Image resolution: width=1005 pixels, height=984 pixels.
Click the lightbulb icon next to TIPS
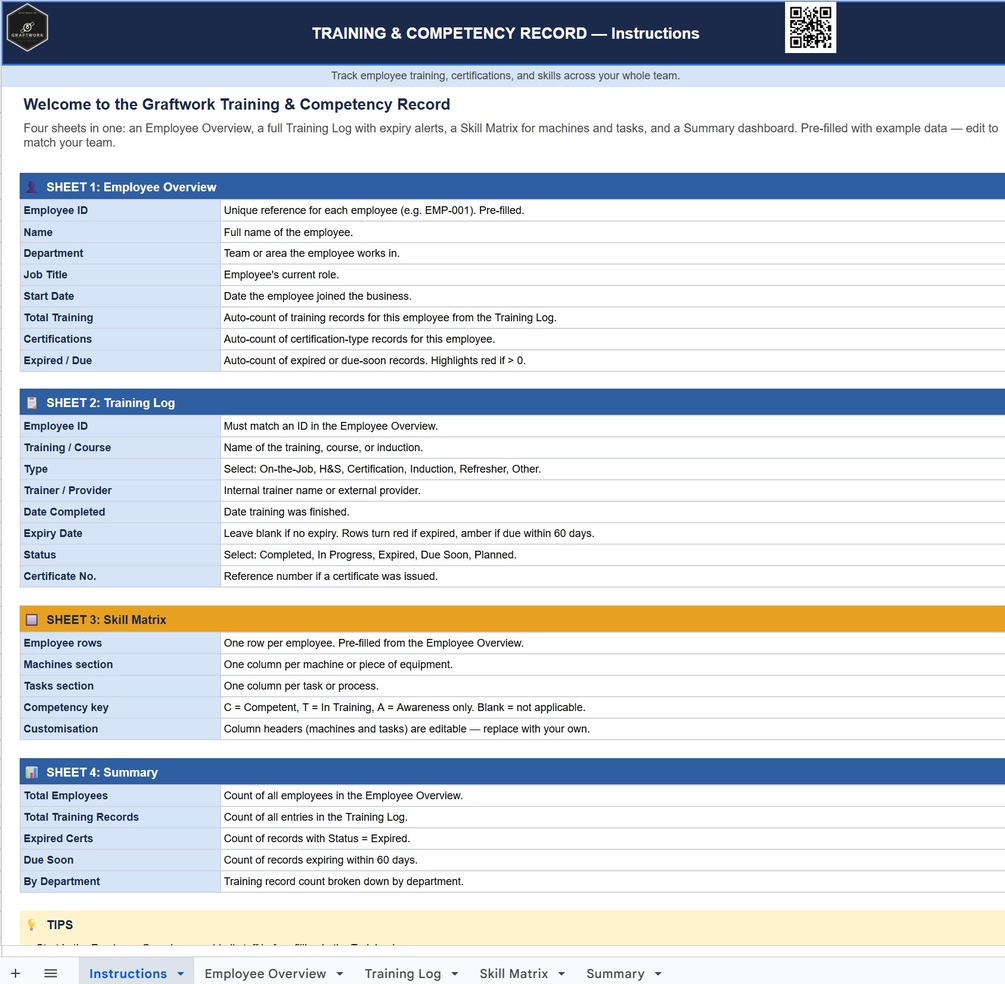coord(31,924)
